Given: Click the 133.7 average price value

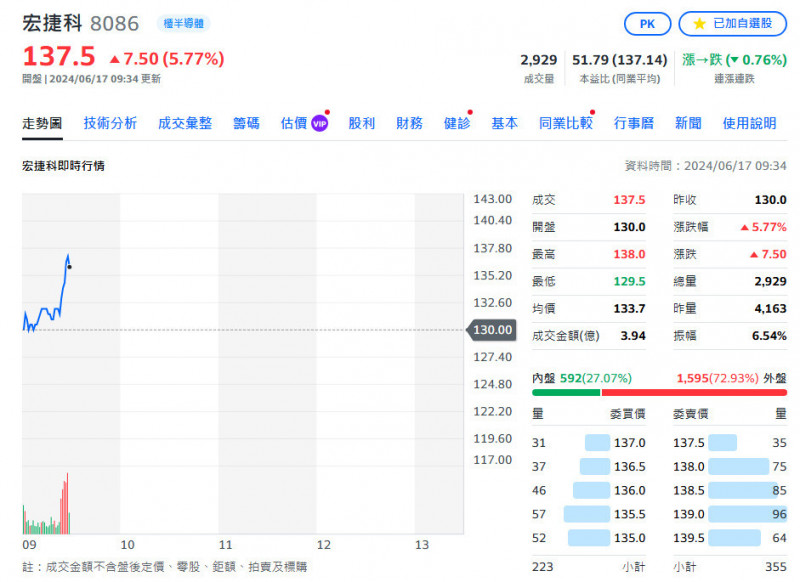Looking at the screenshot, I should [x=629, y=309].
